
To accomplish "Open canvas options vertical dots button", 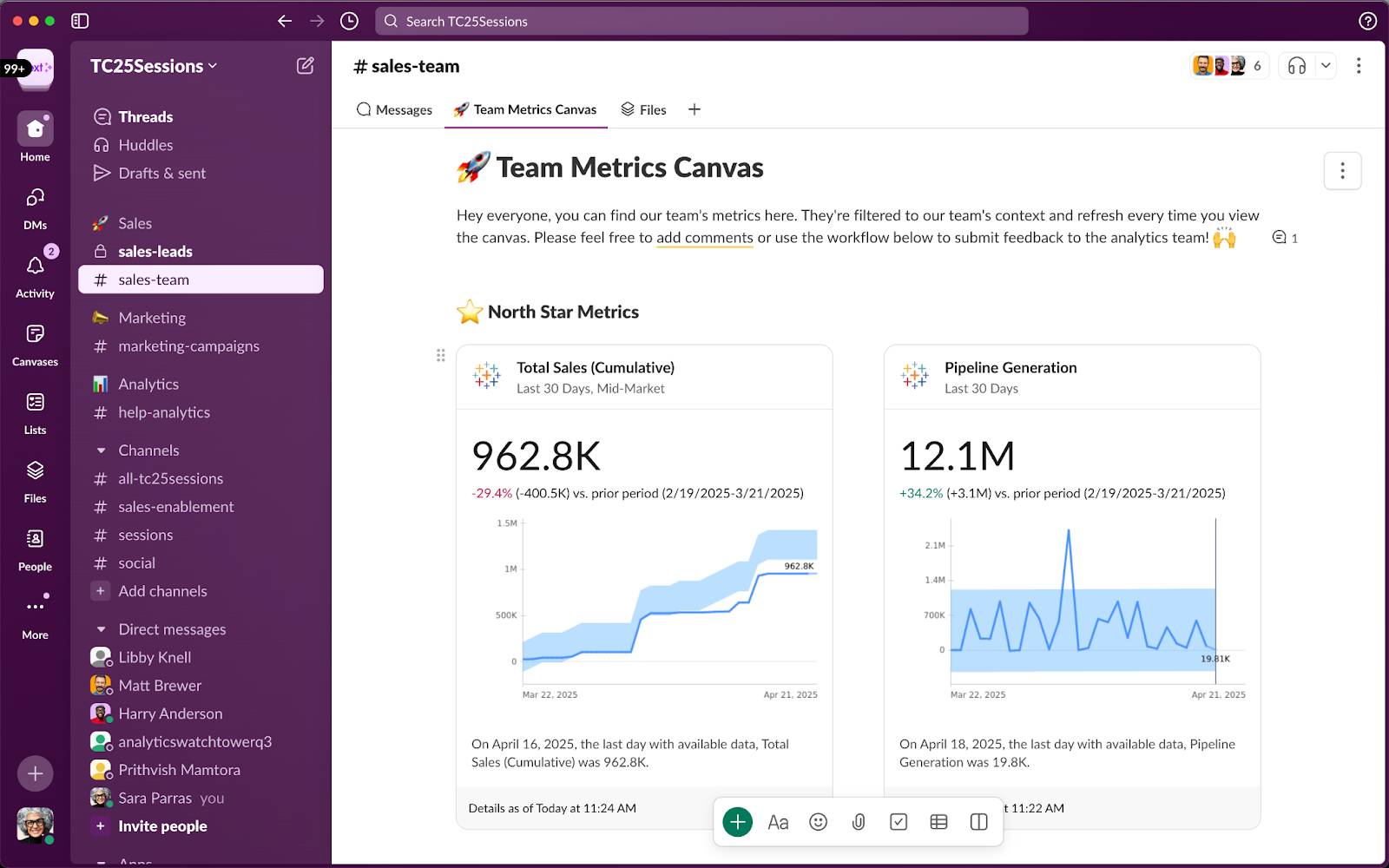I will pos(1342,171).
